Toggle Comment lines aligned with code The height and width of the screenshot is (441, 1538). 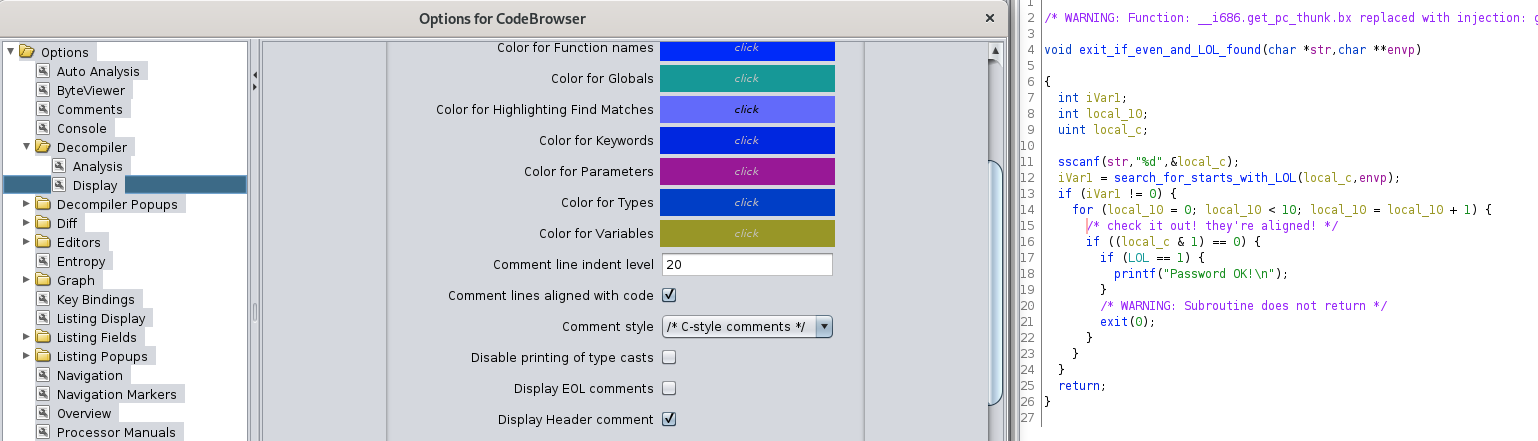669,295
